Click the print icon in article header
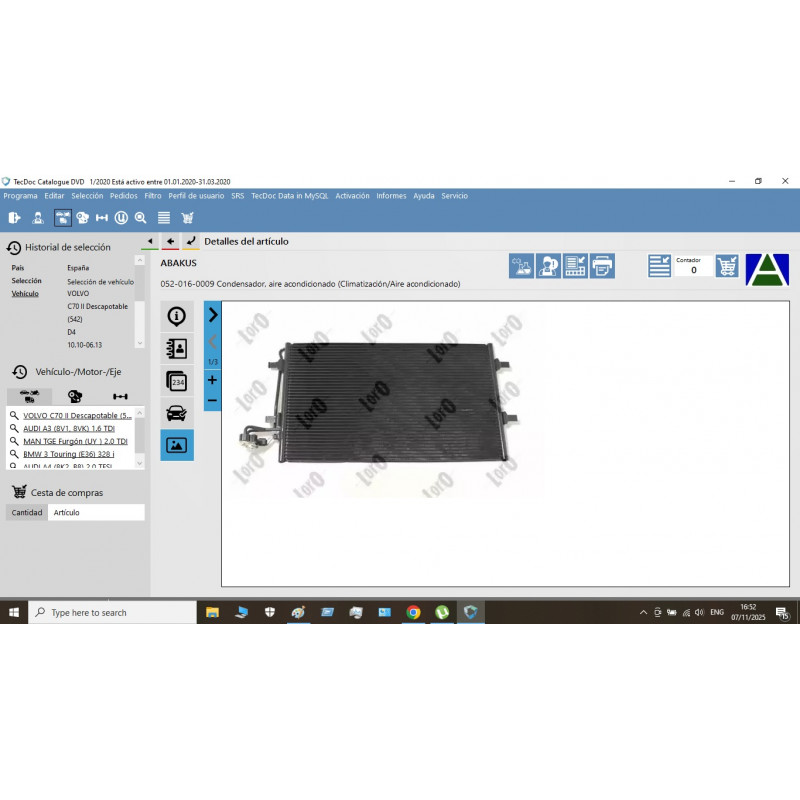Screen dimensions: 800x800 (602, 265)
